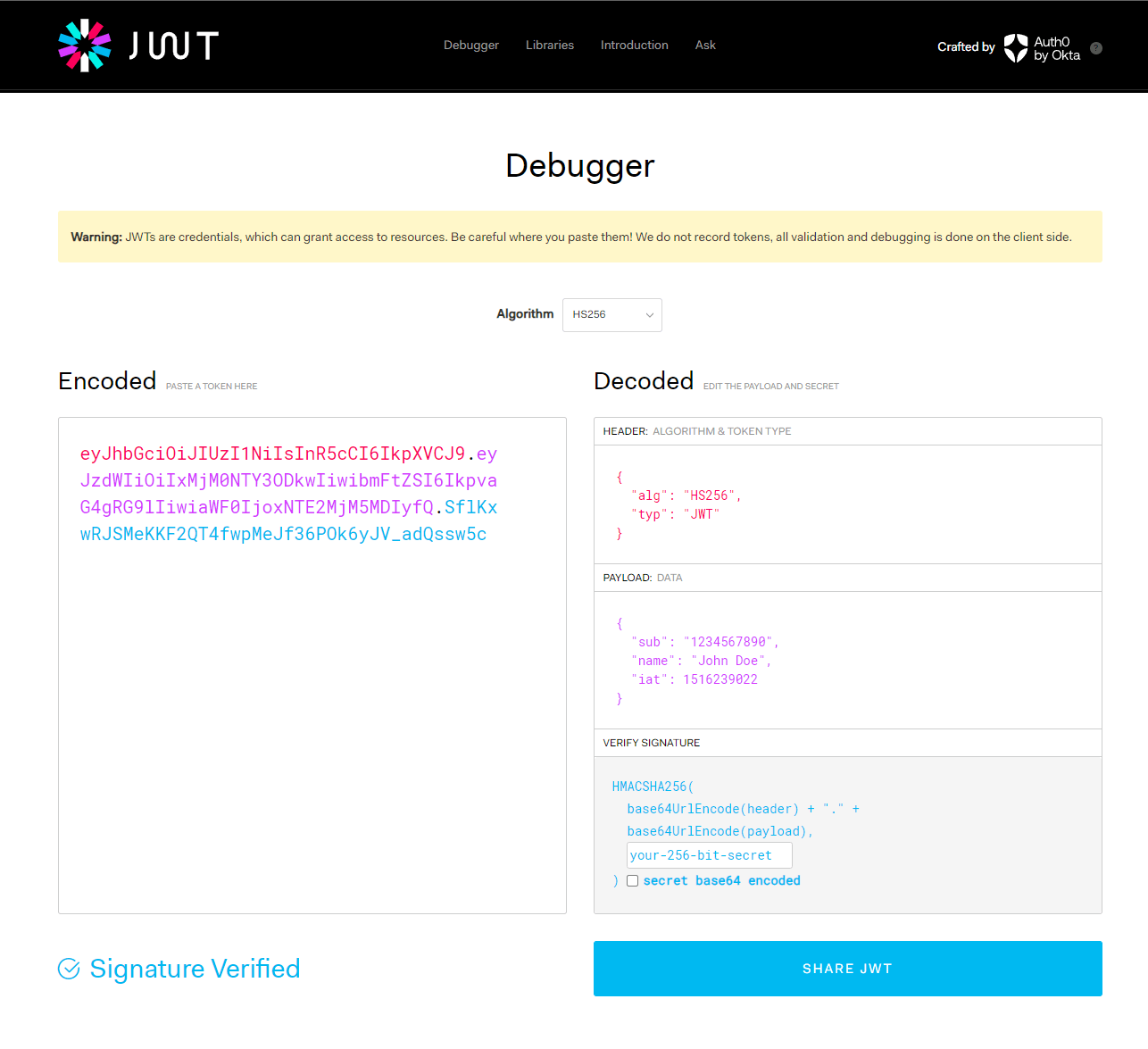Viewport: 1148px width, 1049px height.
Task: Select the Ask nav item
Action: [705, 46]
